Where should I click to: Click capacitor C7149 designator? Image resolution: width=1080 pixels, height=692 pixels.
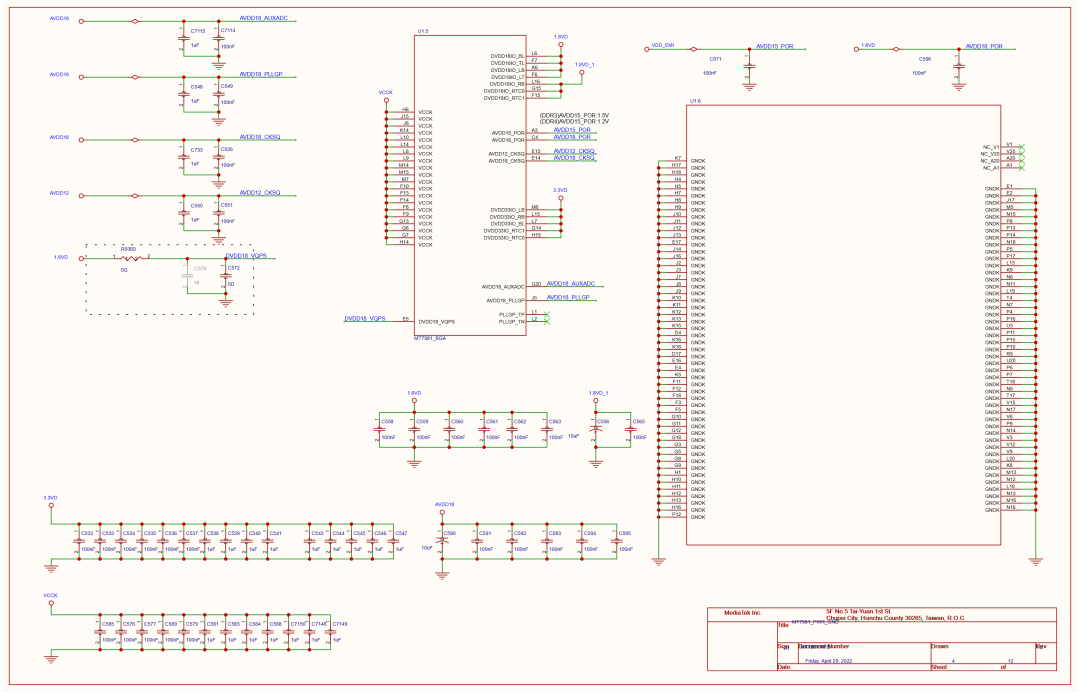[x=340, y=624]
